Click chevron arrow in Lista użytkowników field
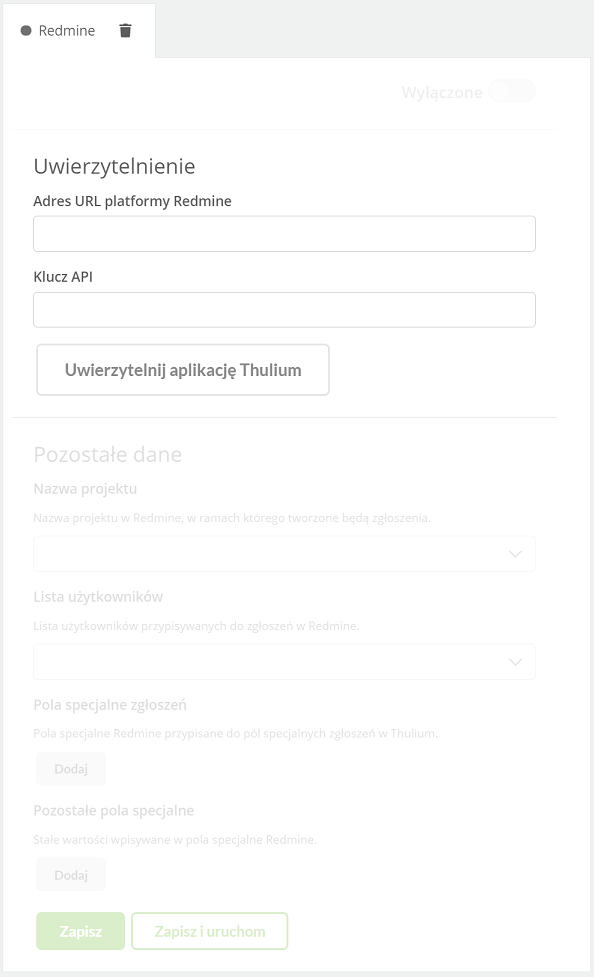Image resolution: width=594 pixels, height=977 pixels. 515,662
